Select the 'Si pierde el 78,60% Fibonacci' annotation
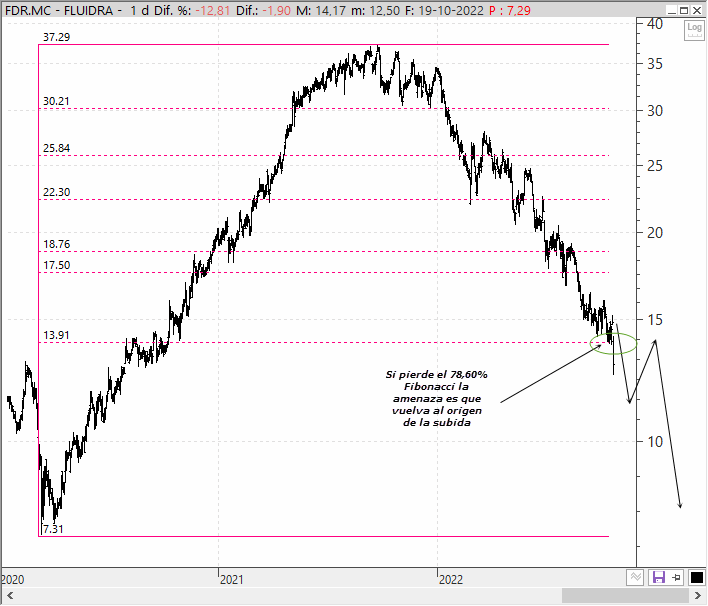 click(x=437, y=399)
